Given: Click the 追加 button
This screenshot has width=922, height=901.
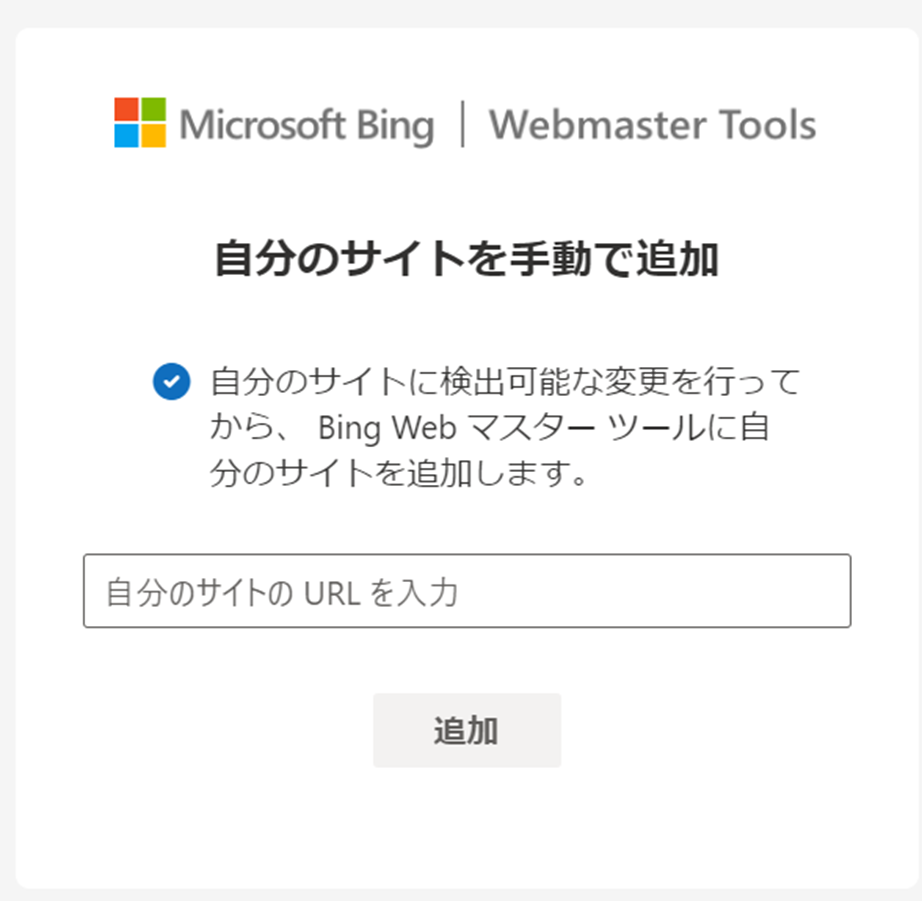Looking at the screenshot, I should (x=467, y=730).
